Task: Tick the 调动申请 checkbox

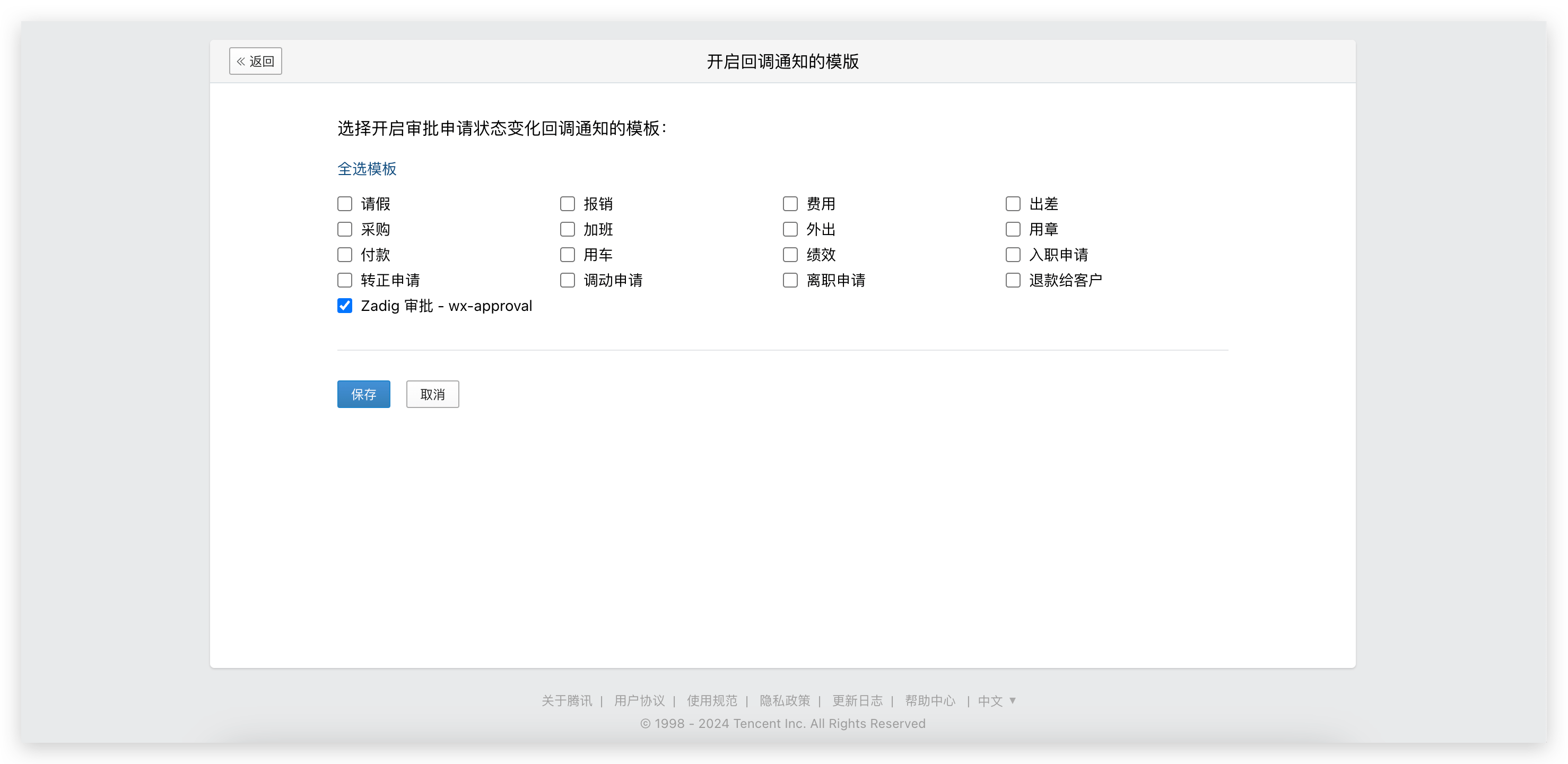Action: pos(567,280)
